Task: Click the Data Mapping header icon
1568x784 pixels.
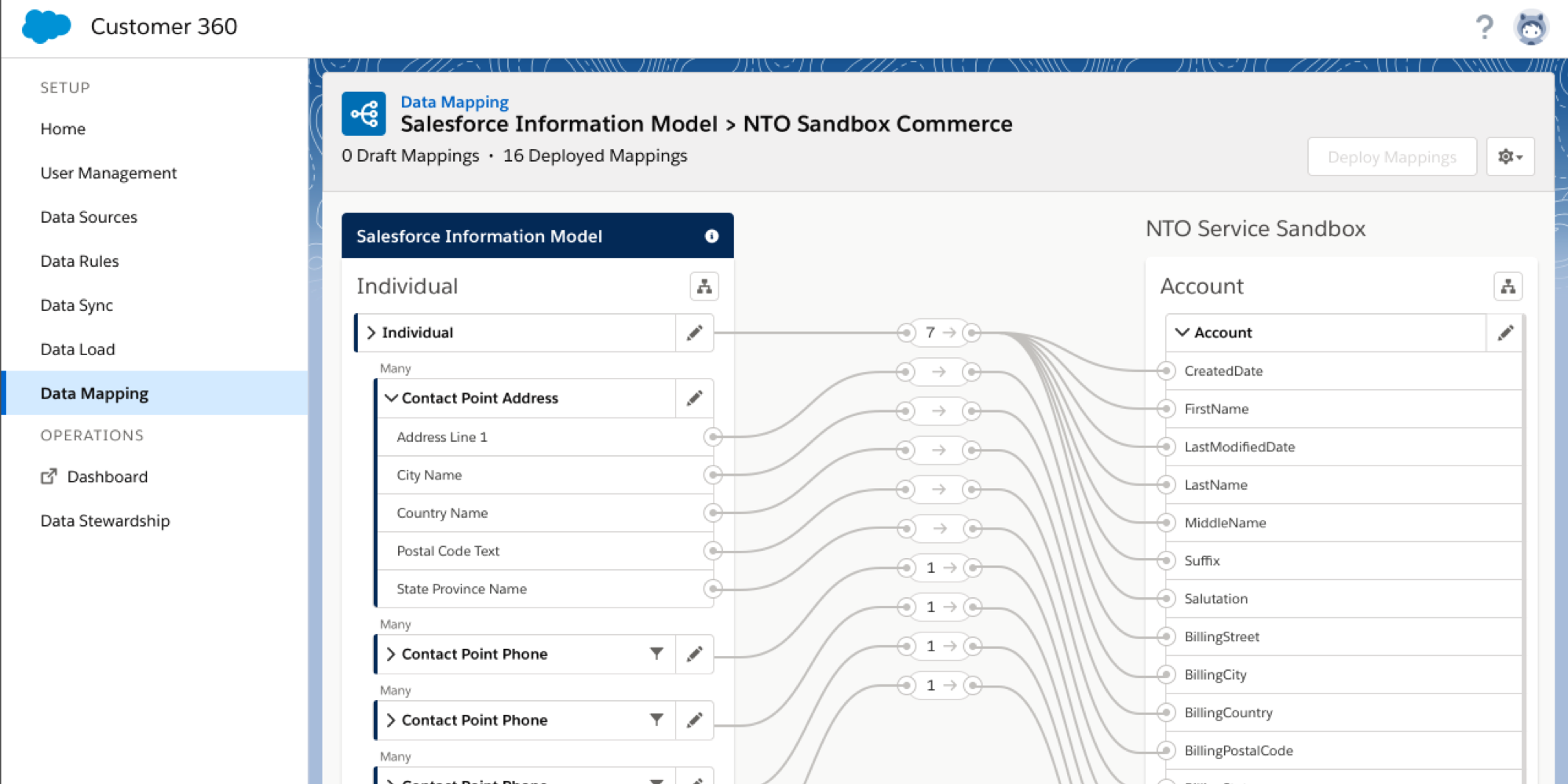Action: coord(364,114)
